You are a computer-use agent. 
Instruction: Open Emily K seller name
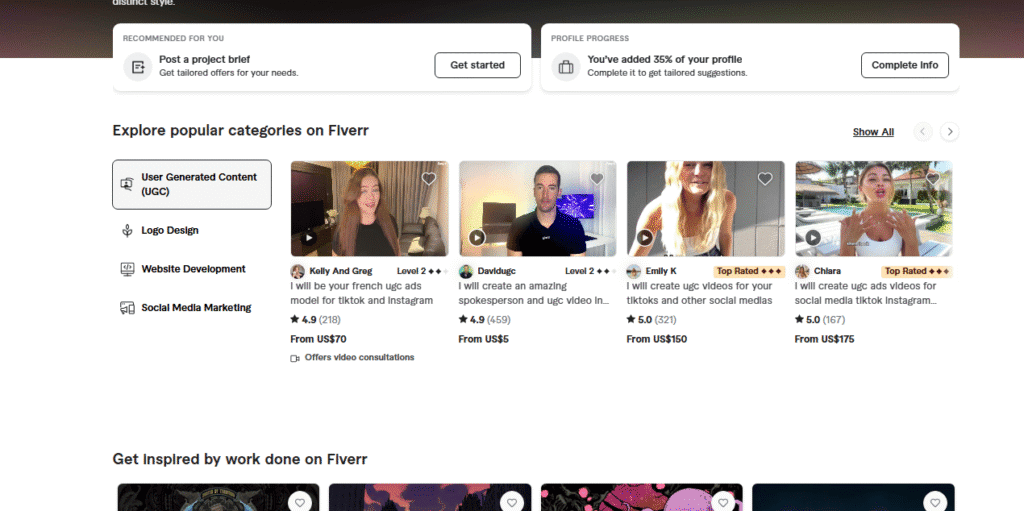[x=661, y=271]
